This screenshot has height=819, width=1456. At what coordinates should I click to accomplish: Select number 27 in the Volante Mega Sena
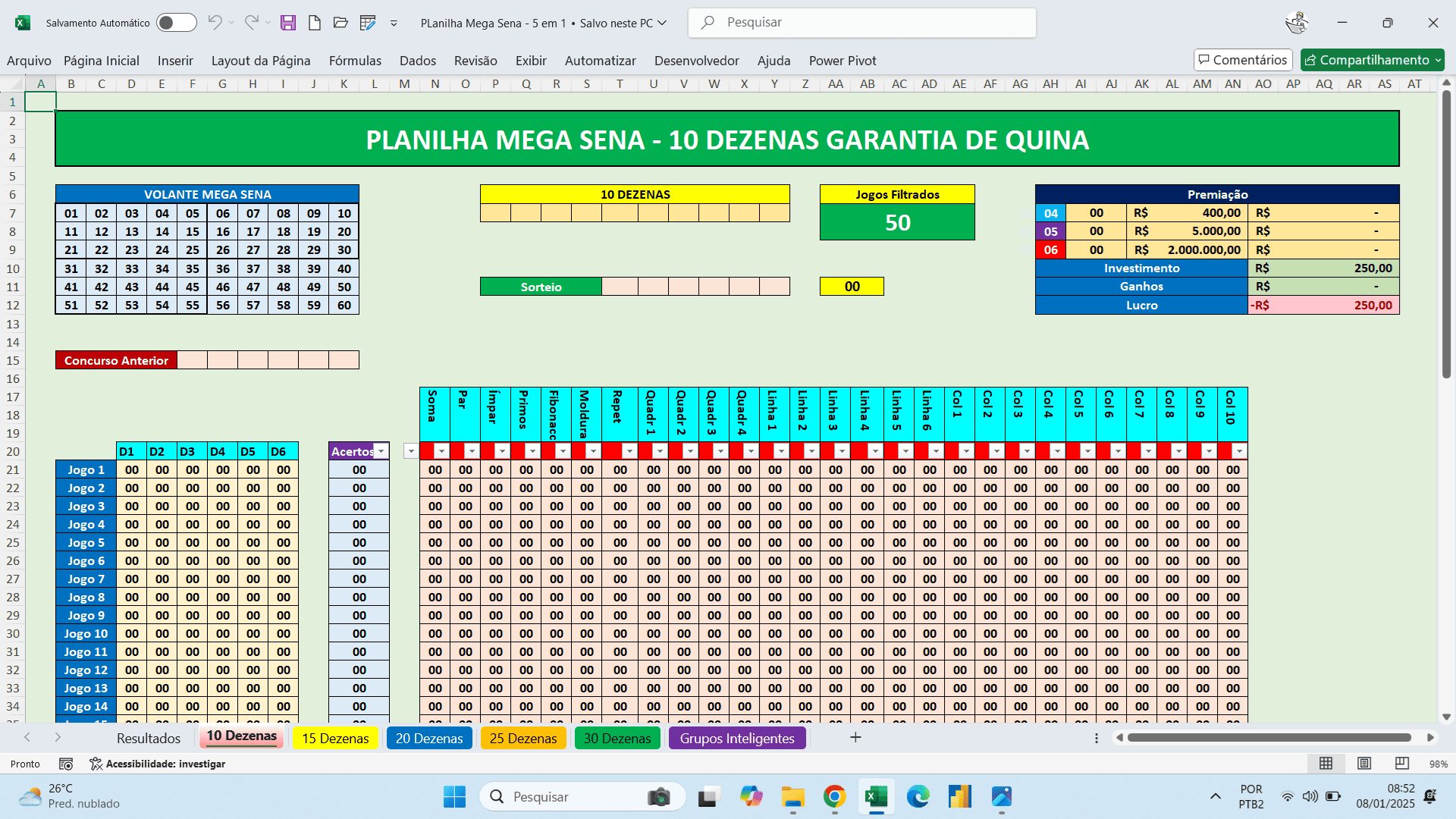click(x=253, y=250)
